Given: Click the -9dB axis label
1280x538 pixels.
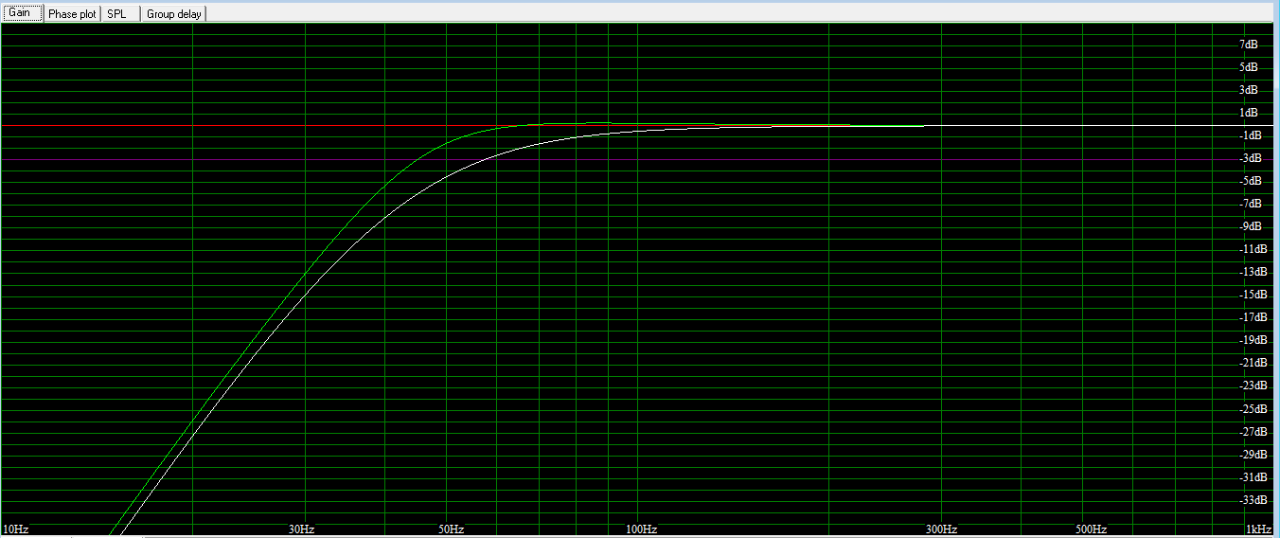Looking at the screenshot, I should [x=1249, y=227].
